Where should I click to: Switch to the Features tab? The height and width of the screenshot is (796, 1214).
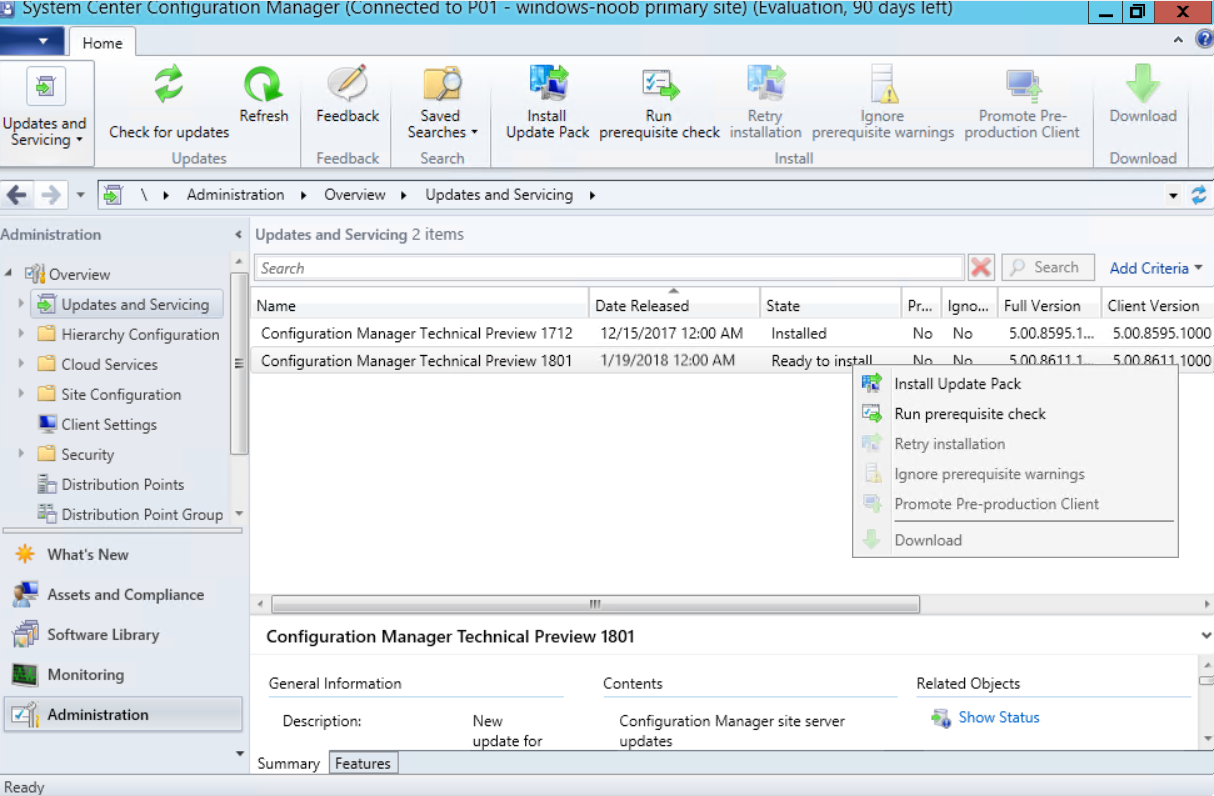point(363,763)
